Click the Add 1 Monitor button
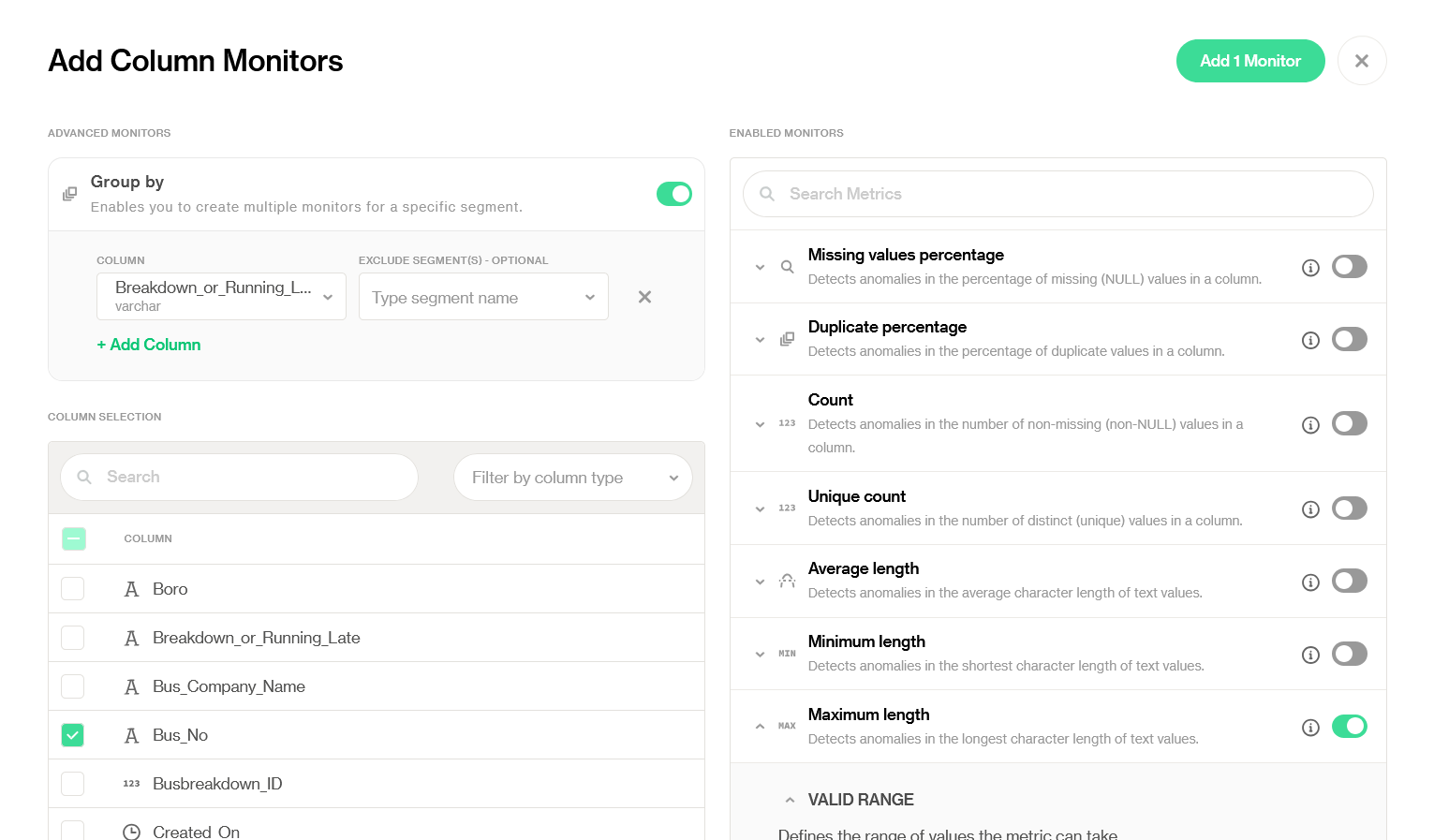The height and width of the screenshot is (840, 1434). [x=1249, y=61]
